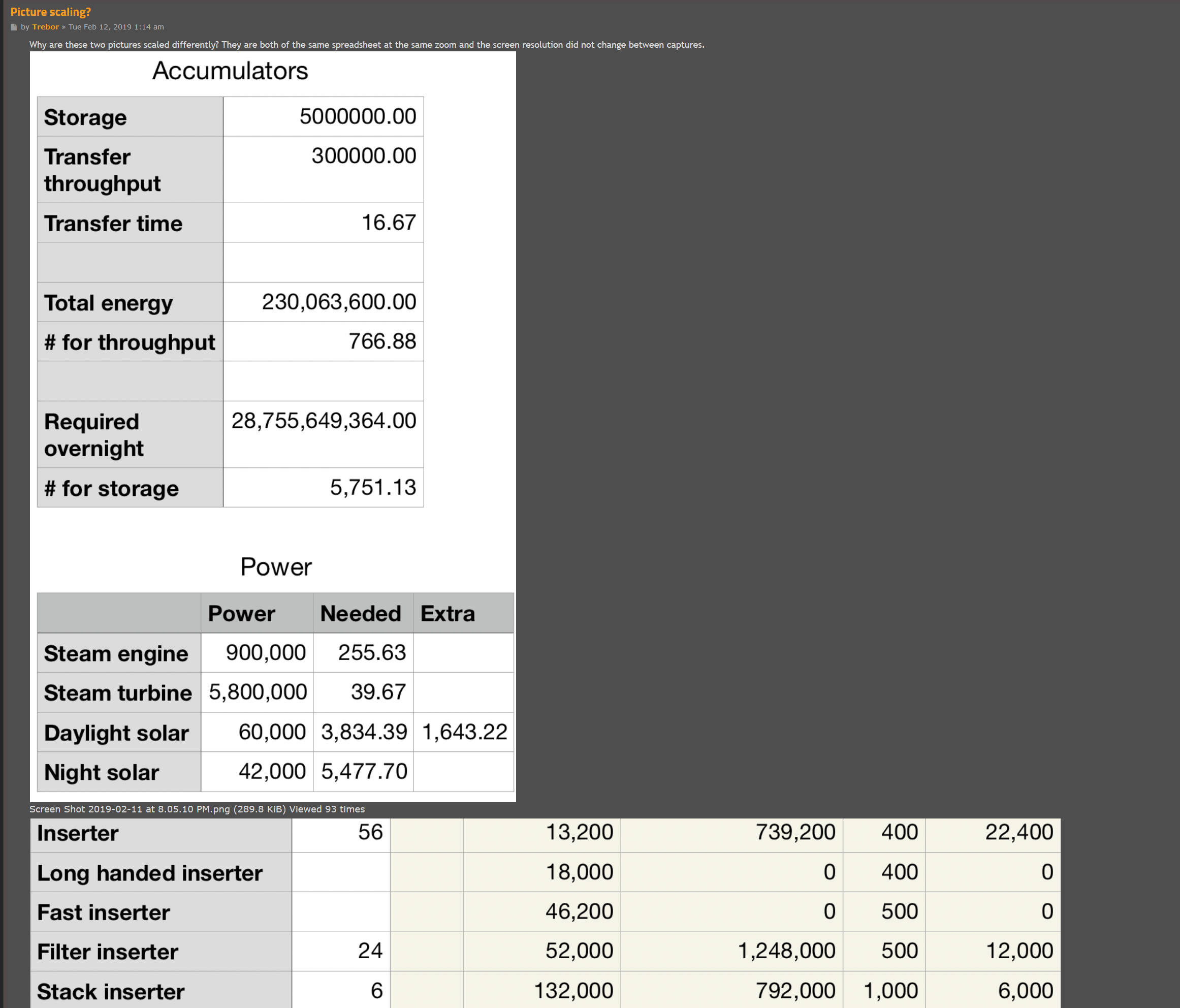Click the 'Stack inserter' row label
Screen dimensions: 1180x1008
pyautogui.click(x=111, y=991)
